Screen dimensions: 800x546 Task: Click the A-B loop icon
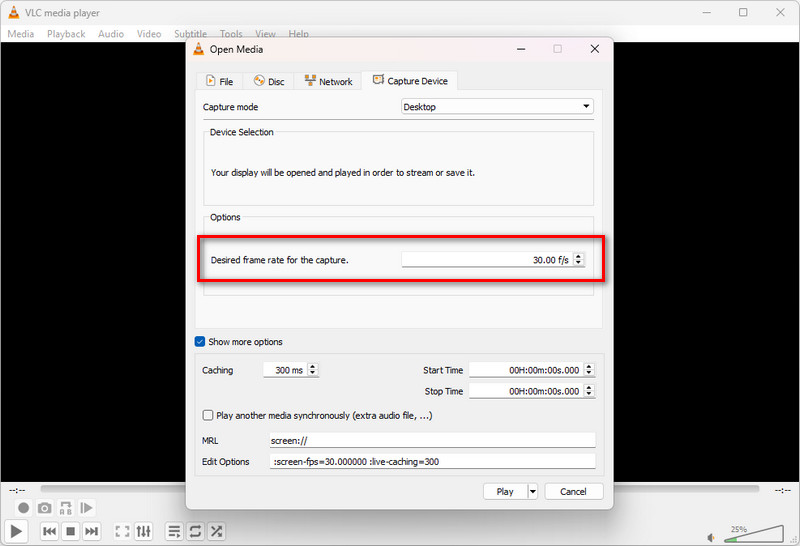tap(65, 508)
